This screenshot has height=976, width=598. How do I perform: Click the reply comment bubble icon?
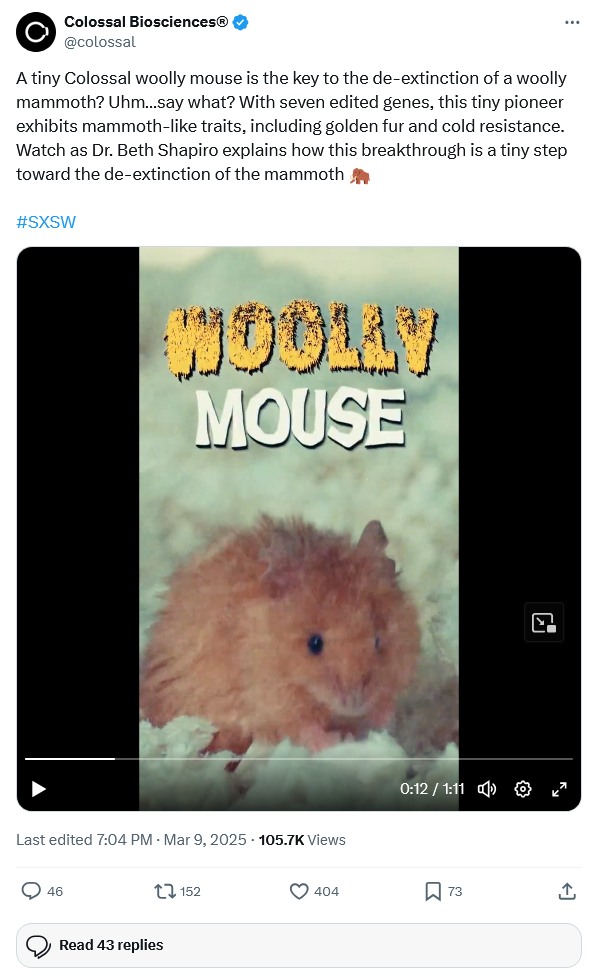coord(31,891)
